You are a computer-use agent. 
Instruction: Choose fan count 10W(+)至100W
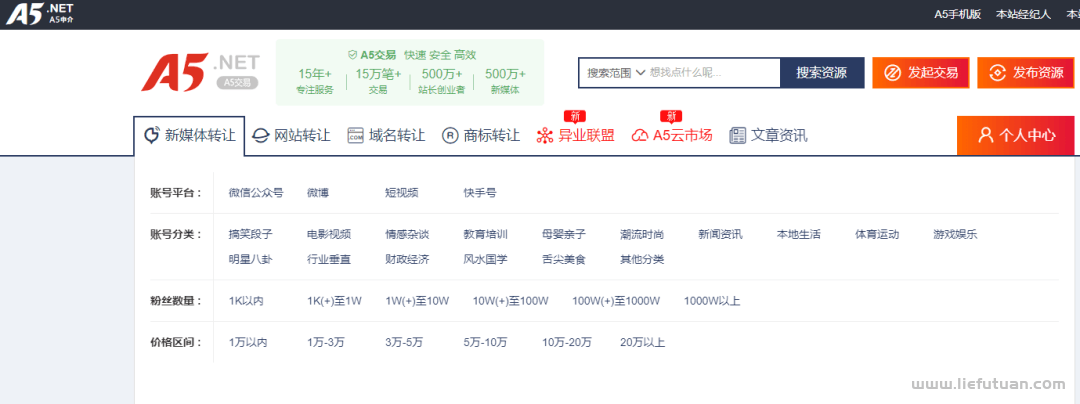pos(510,301)
